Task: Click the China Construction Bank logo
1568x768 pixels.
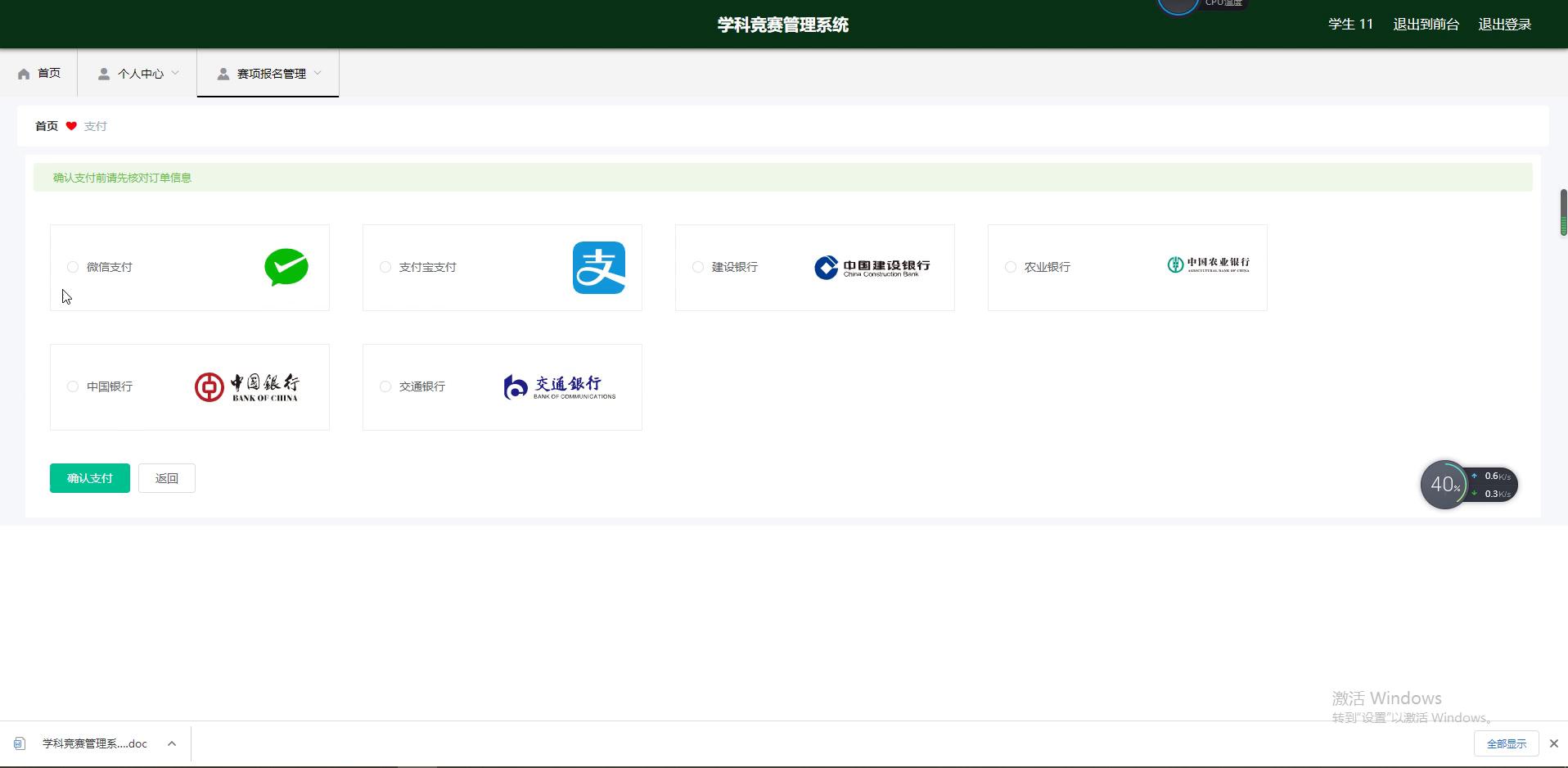Action: click(x=872, y=268)
